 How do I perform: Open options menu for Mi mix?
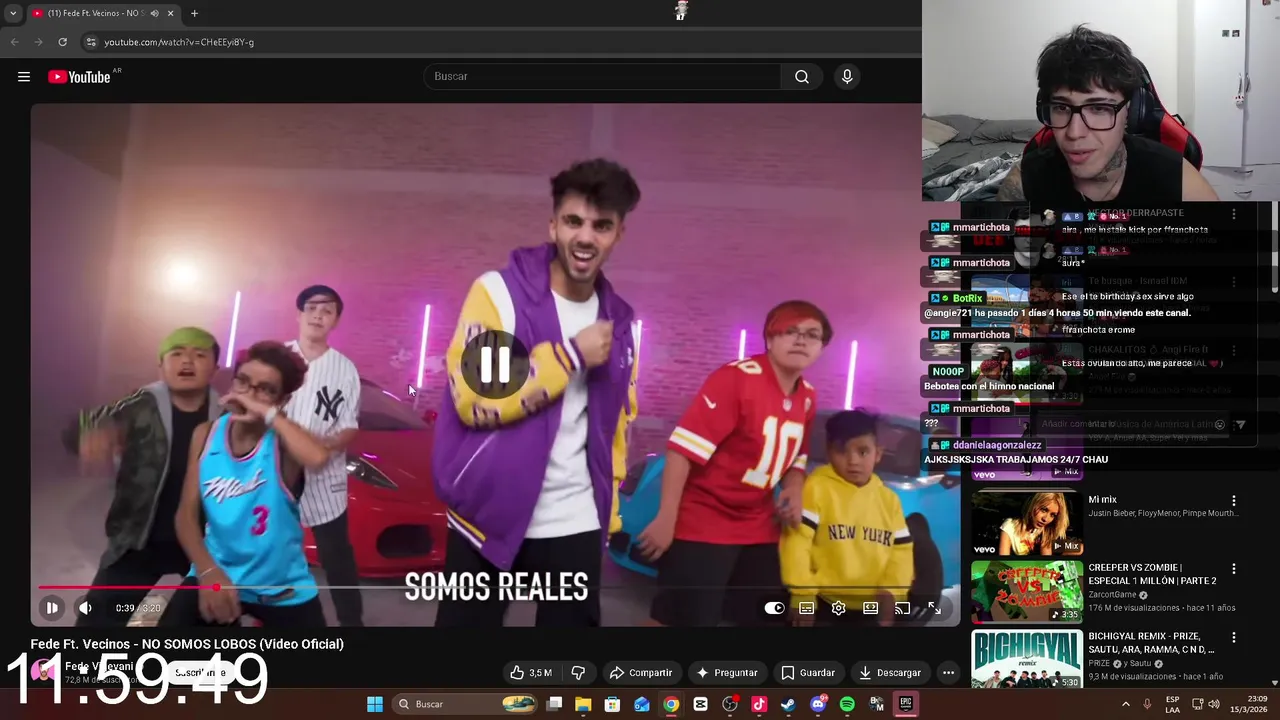point(1233,500)
